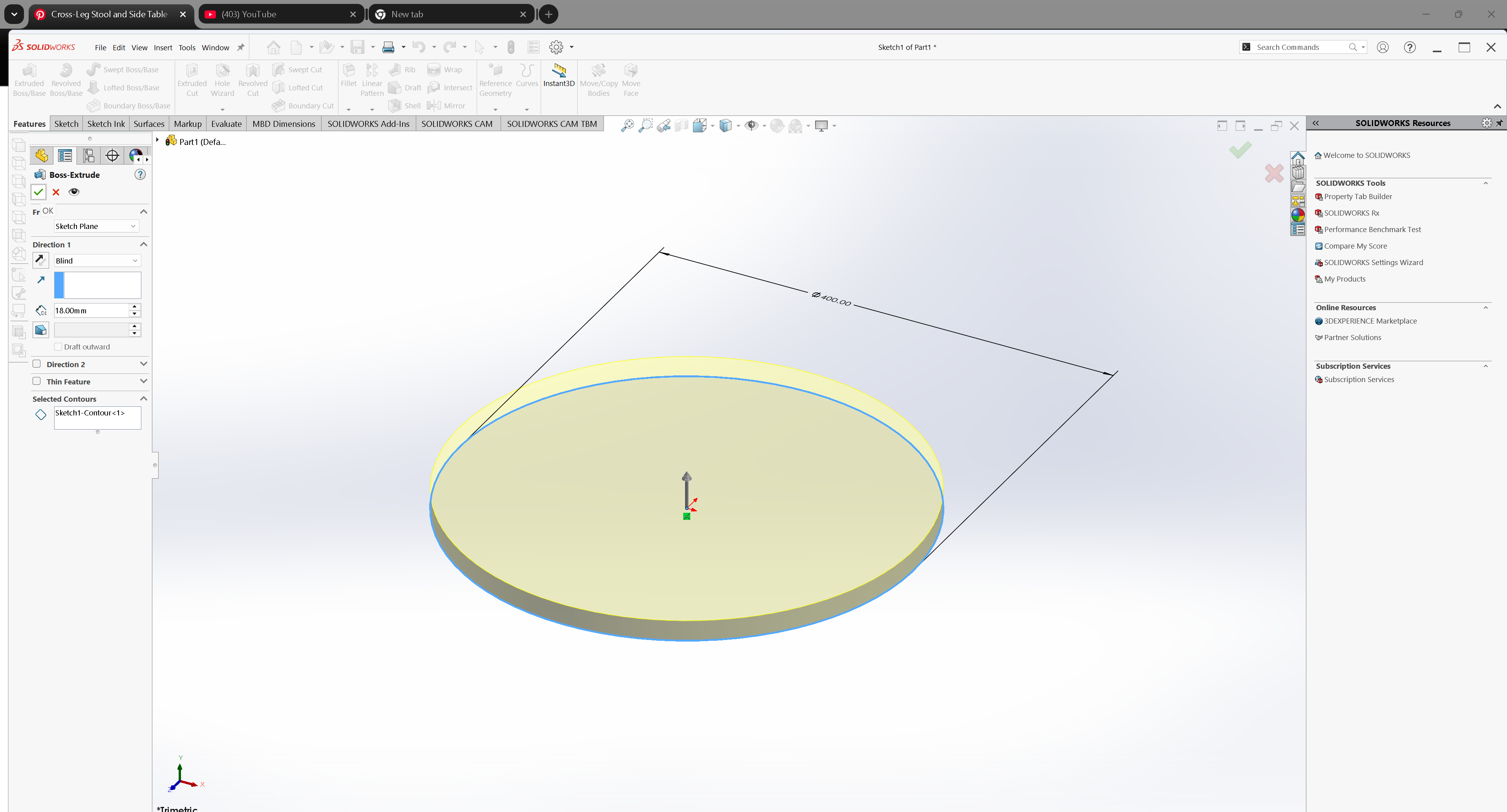The image size is (1507, 812).
Task: Click the Boss-Extrude help question mark
Action: coord(140,174)
